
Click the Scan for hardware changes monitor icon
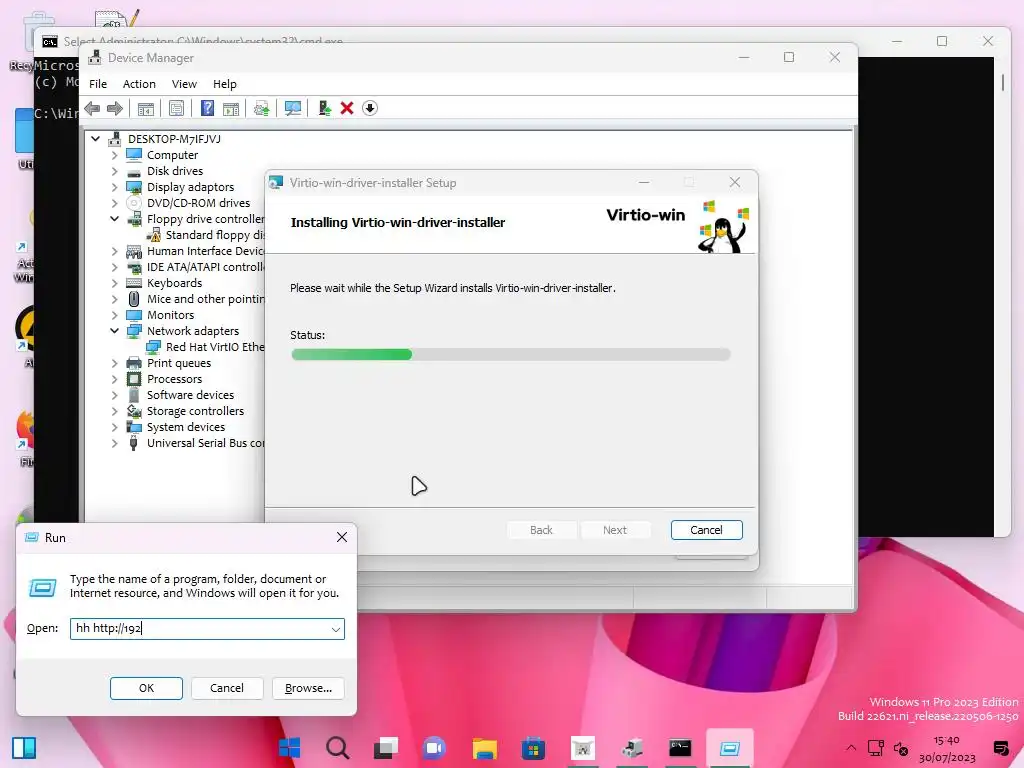293,108
